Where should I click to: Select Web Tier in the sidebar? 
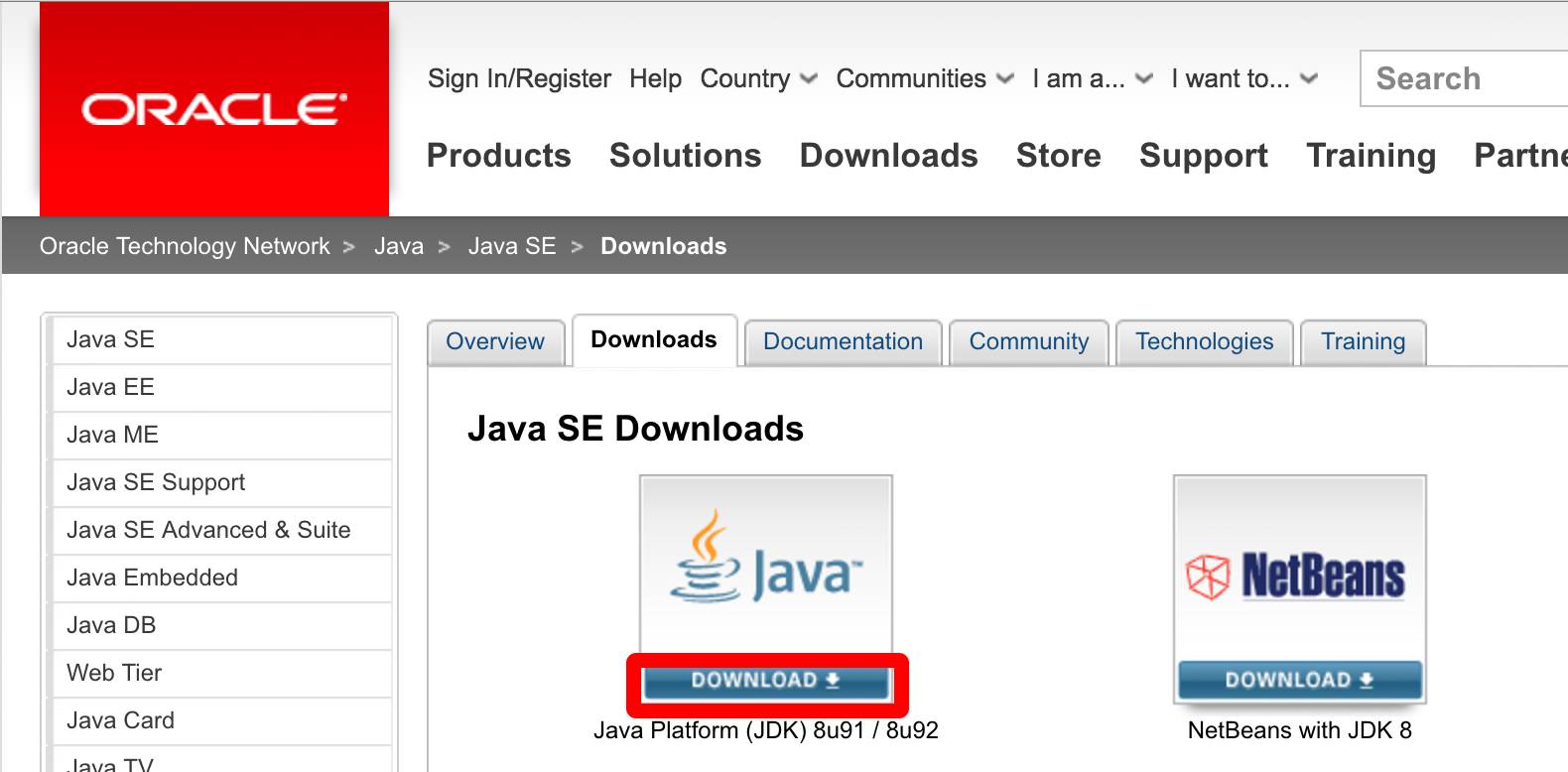click(x=222, y=673)
